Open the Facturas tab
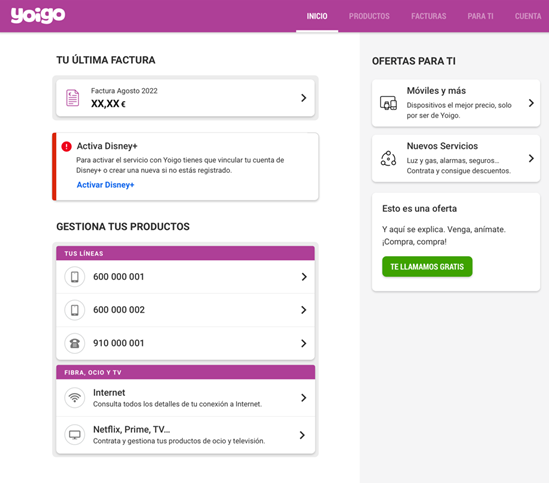Screen dimensions: 549x483 (x=429, y=16)
